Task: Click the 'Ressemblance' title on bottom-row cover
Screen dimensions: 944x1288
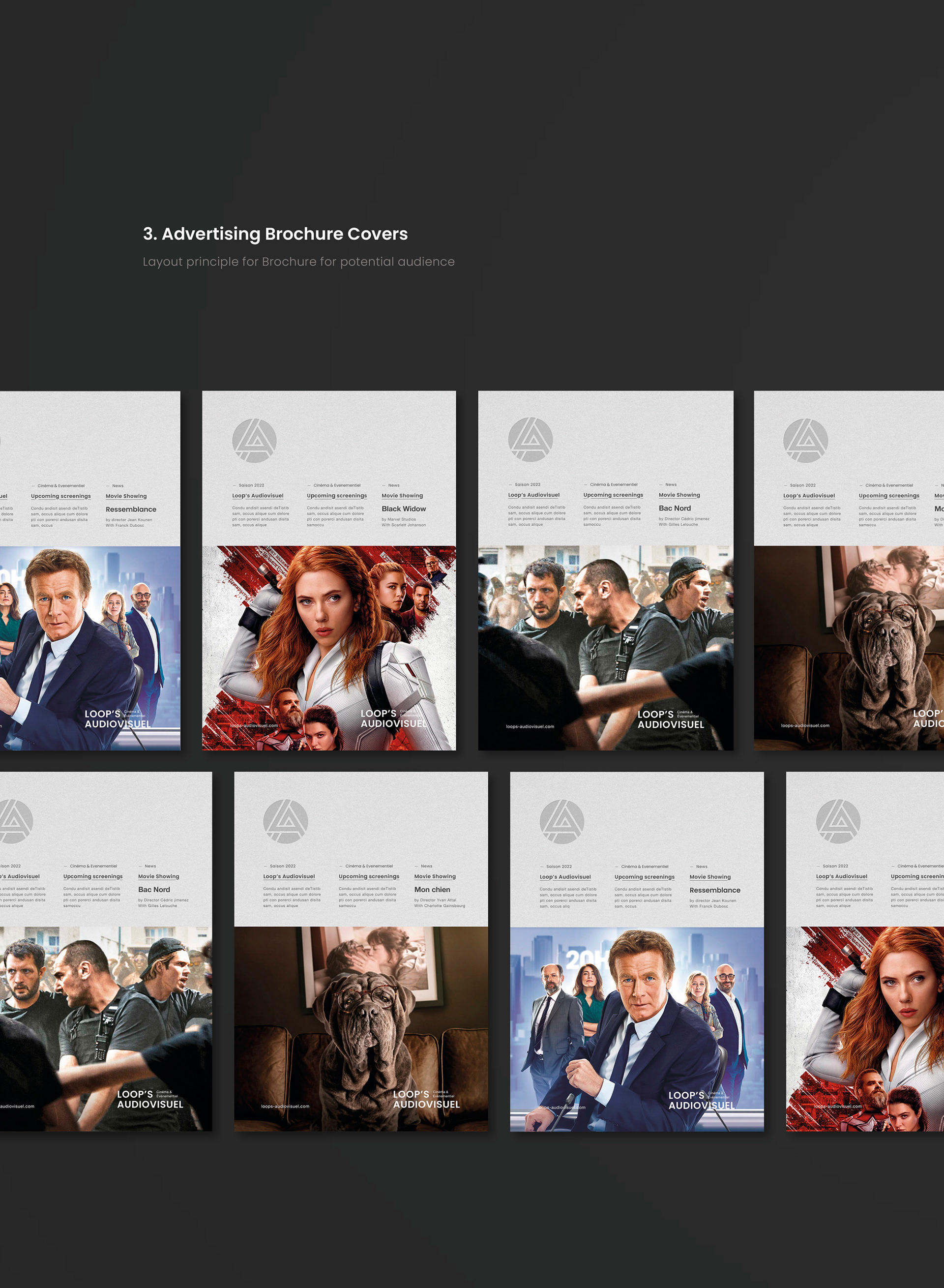Action: [715, 890]
